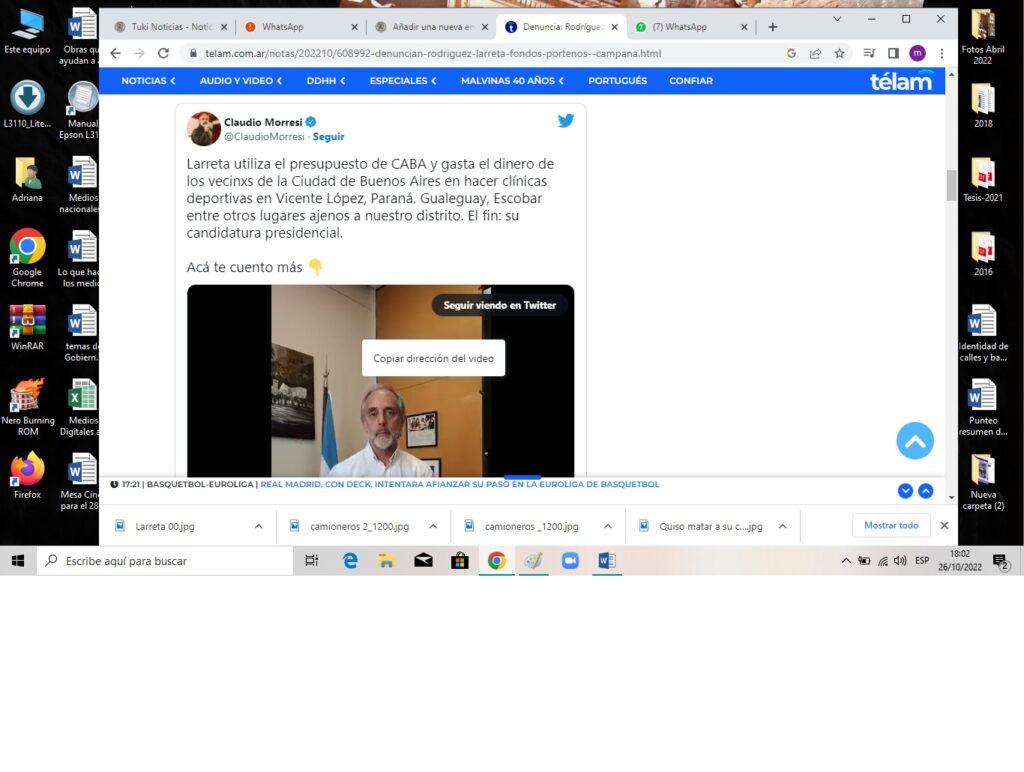
Task: Open options arrow for Larreta 00.jpg download
Action: (258, 526)
